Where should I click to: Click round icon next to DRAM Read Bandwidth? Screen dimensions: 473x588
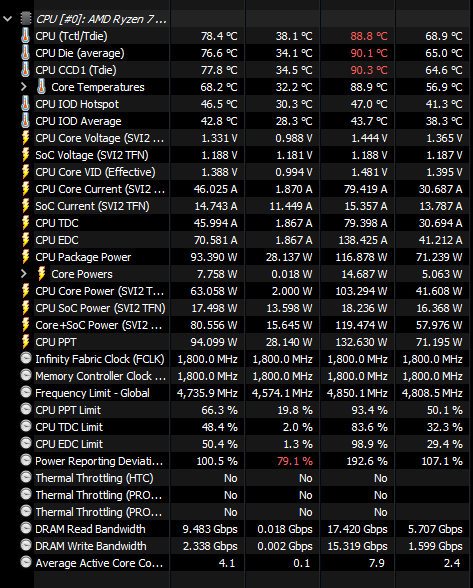[x=26, y=528]
